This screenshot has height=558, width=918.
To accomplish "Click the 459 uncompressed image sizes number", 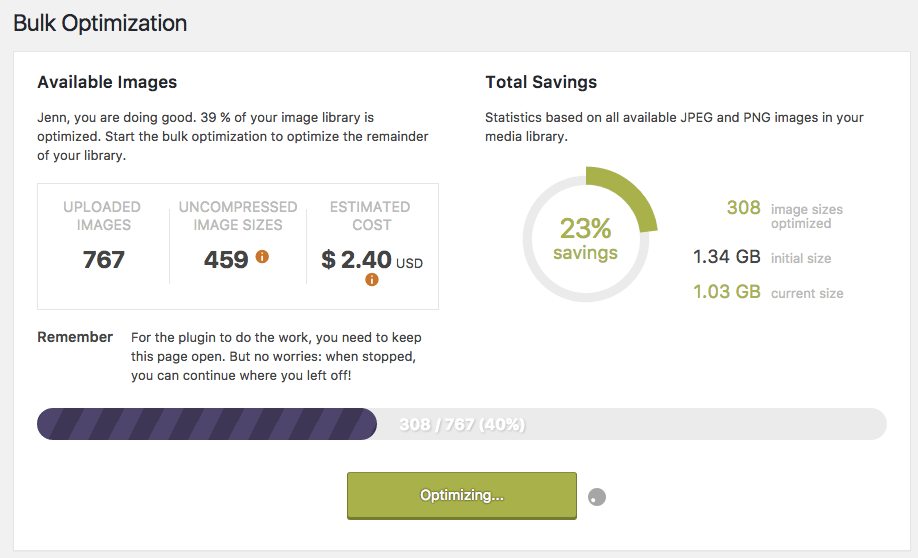I will click(x=226, y=259).
